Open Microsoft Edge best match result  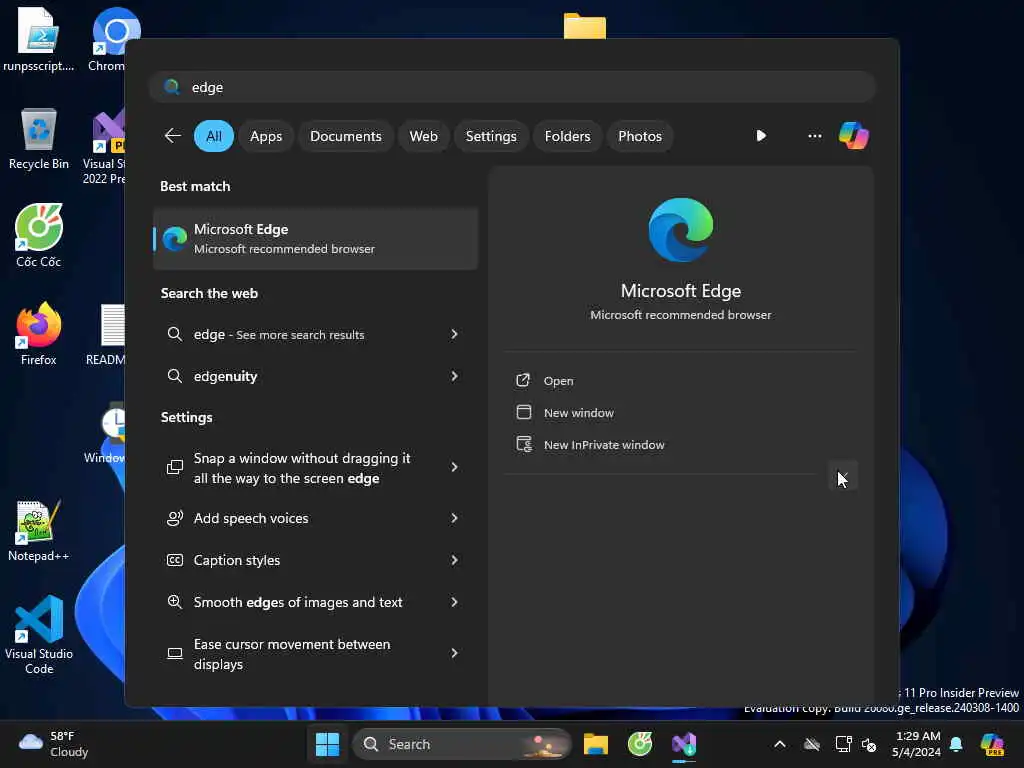click(315, 238)
